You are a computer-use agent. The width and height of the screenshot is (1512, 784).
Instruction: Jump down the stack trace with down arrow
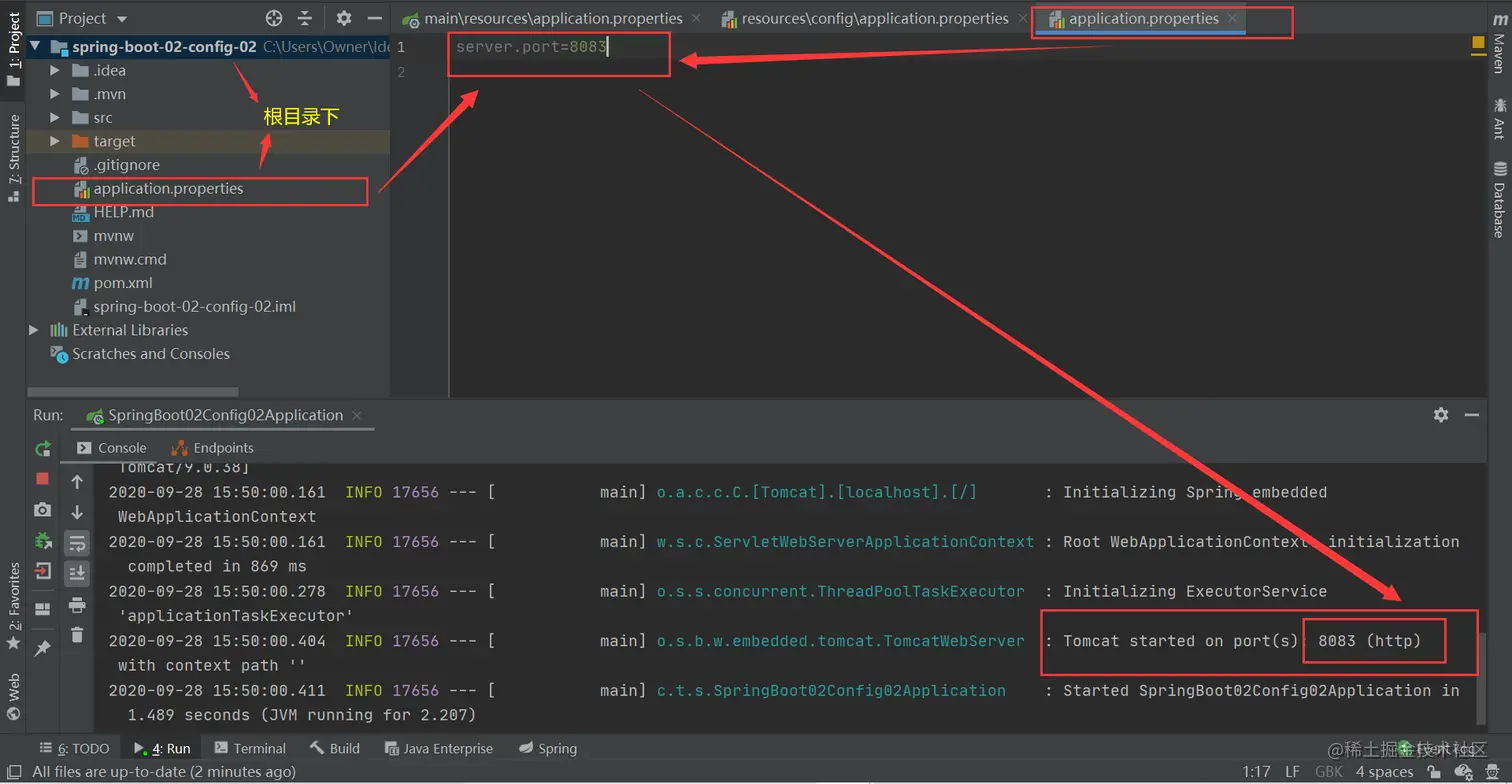click(77, 512)
